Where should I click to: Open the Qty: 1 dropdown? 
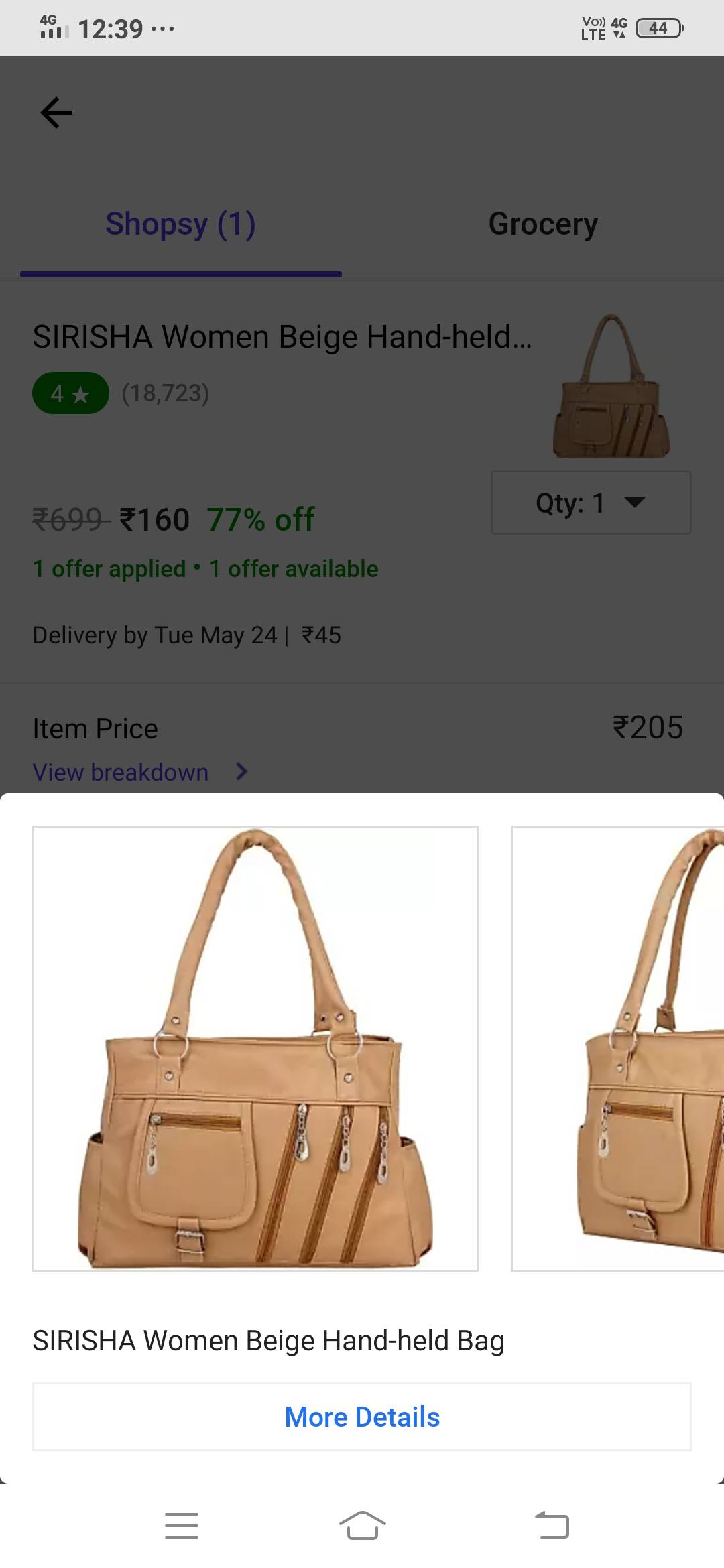pos(591,503)
